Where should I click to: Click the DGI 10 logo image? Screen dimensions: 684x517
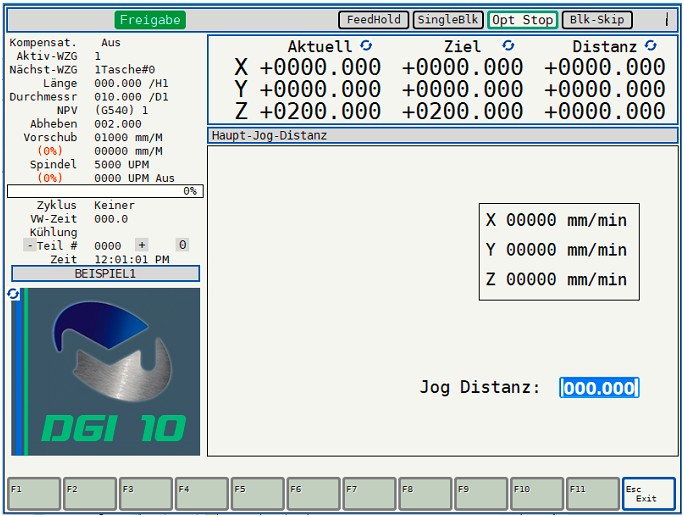click(106, 372)
